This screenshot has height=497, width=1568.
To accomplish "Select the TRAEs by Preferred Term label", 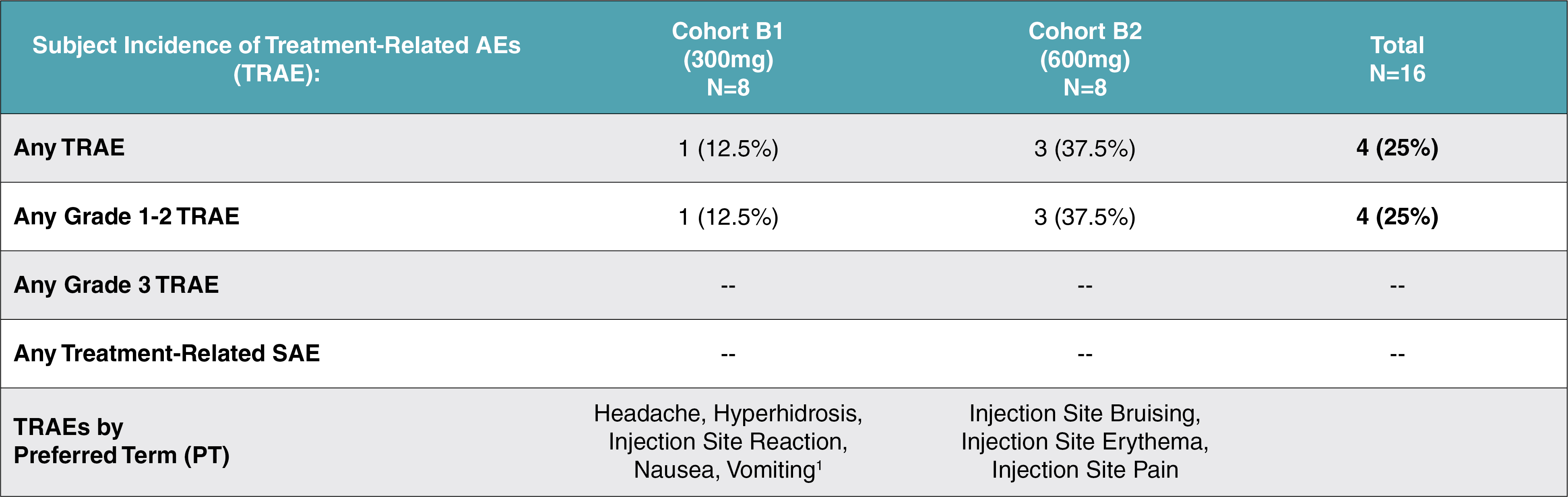I will 122,441.
